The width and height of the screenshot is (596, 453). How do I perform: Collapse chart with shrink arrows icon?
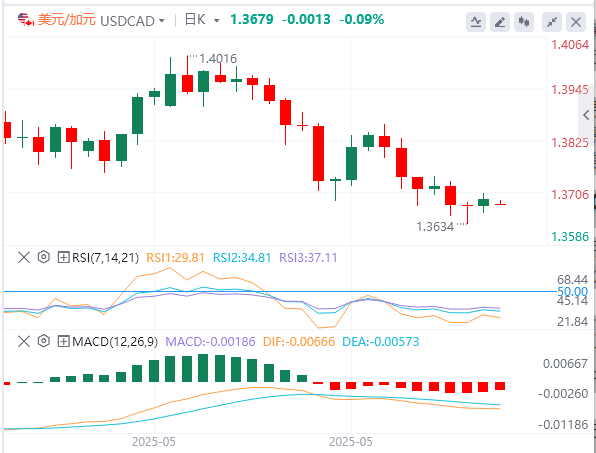[552, 22]
